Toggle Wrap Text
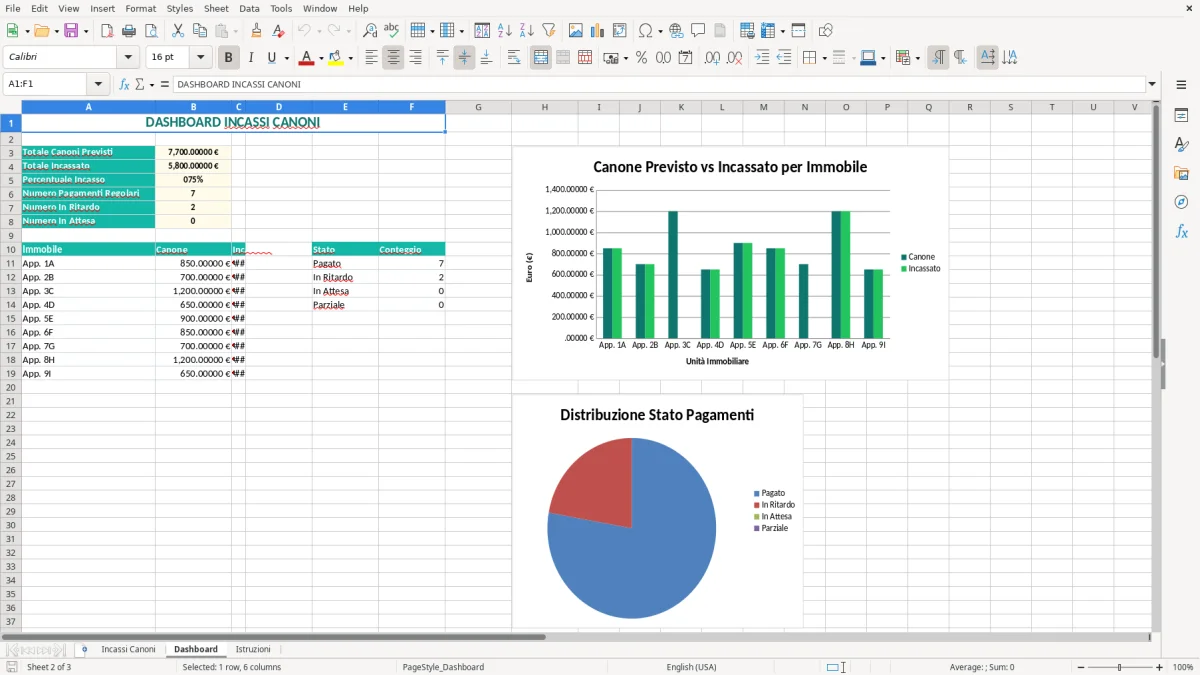 click(514, 58)
